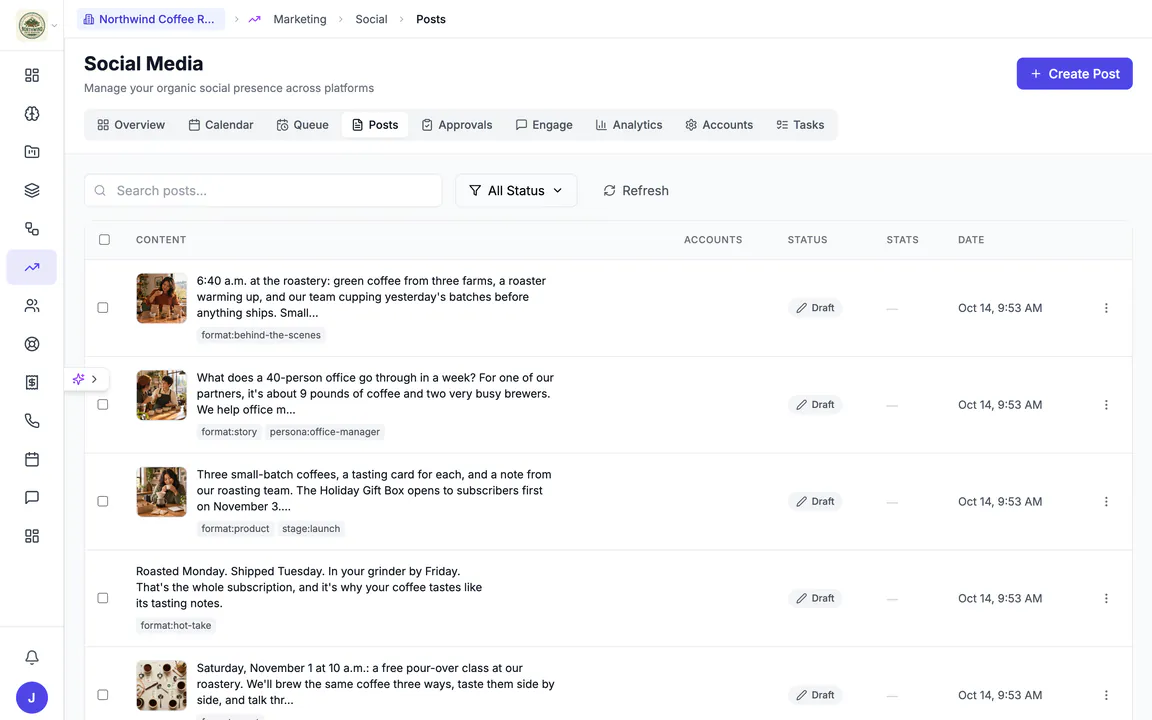Viewport: 1152px width, 720px height.
Task: Click the persona:office-manager tag
Action: pos(325,432)
